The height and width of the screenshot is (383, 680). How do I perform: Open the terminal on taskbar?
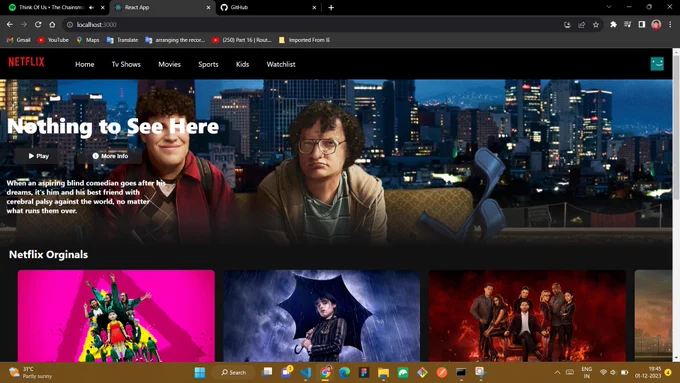[x=461, y=373]
